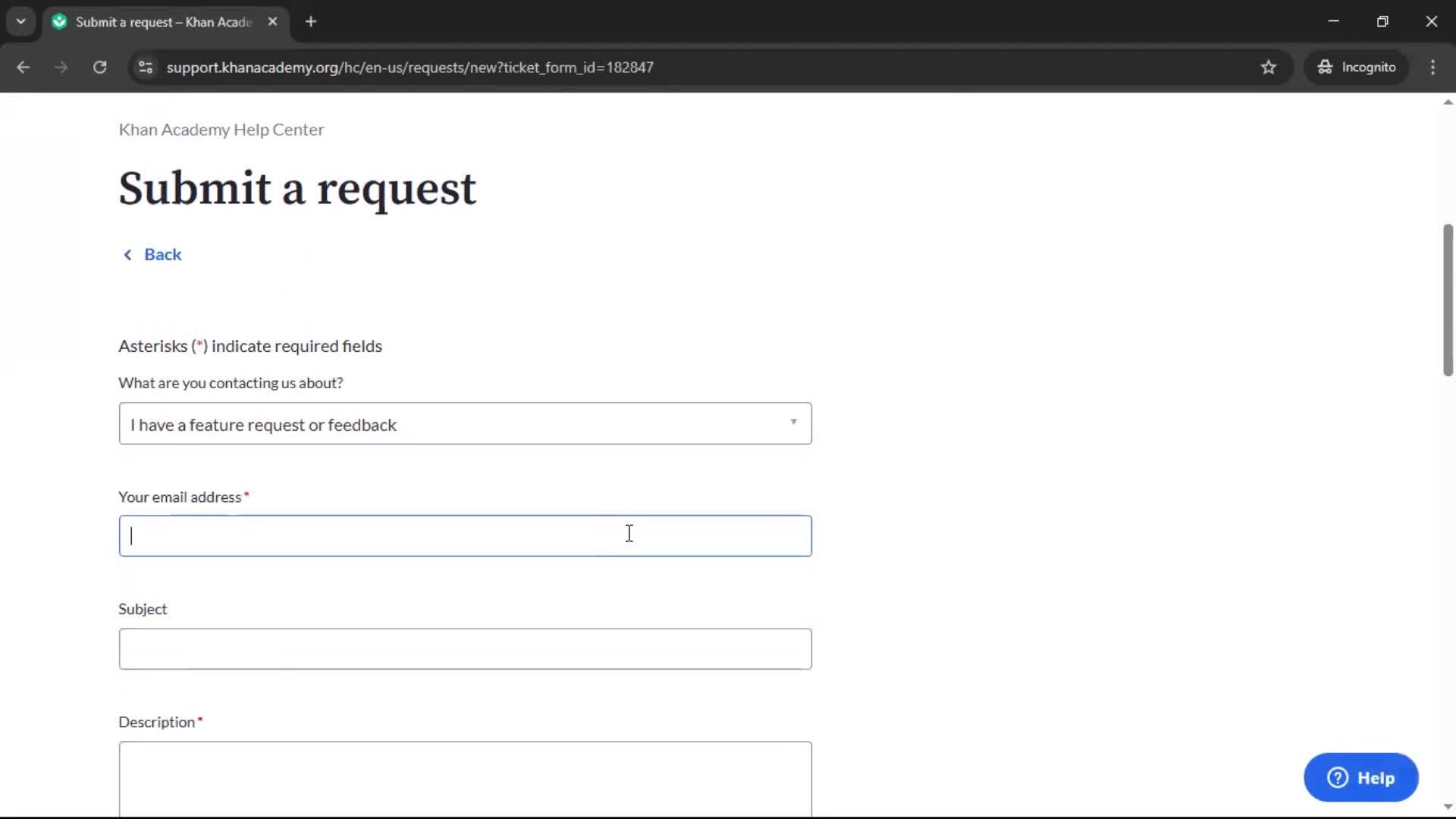The image size is (1456, 819).
Task: Click the 'Description' label
Action: pos(157,723)
